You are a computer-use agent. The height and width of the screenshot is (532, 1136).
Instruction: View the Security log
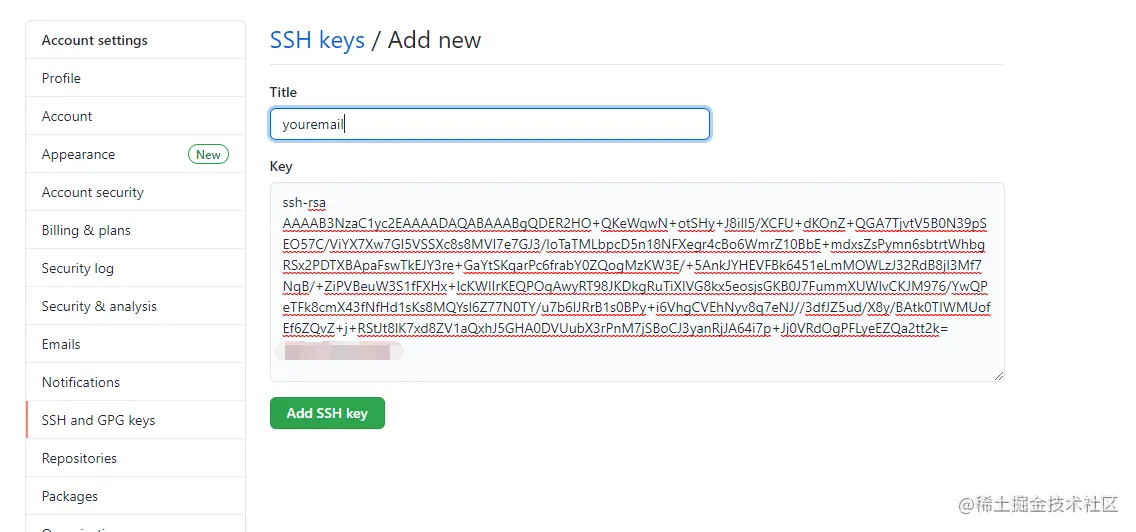coord(77,268)
